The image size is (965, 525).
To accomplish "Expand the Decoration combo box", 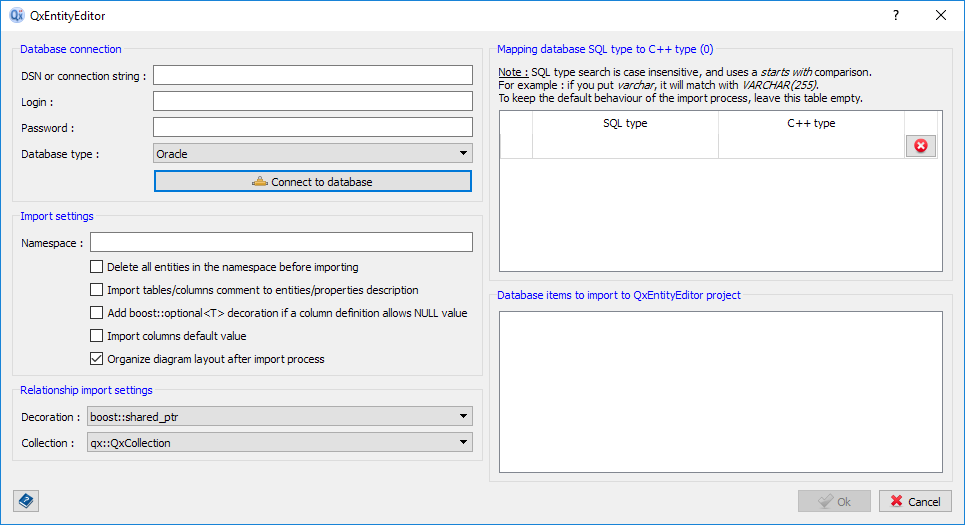I will point(280,416).
